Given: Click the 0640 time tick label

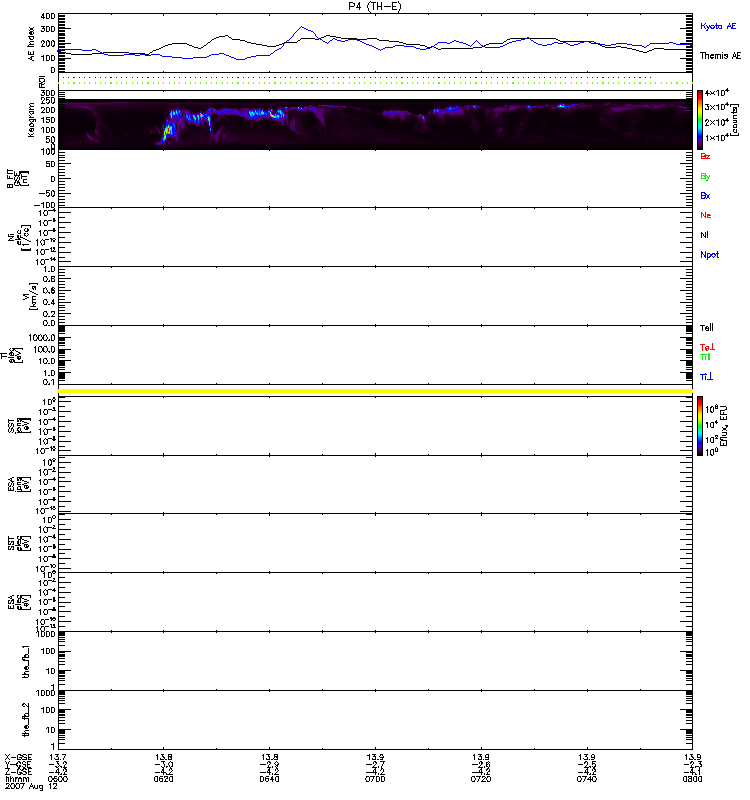Looking at the screenshot, I should 269,779.
